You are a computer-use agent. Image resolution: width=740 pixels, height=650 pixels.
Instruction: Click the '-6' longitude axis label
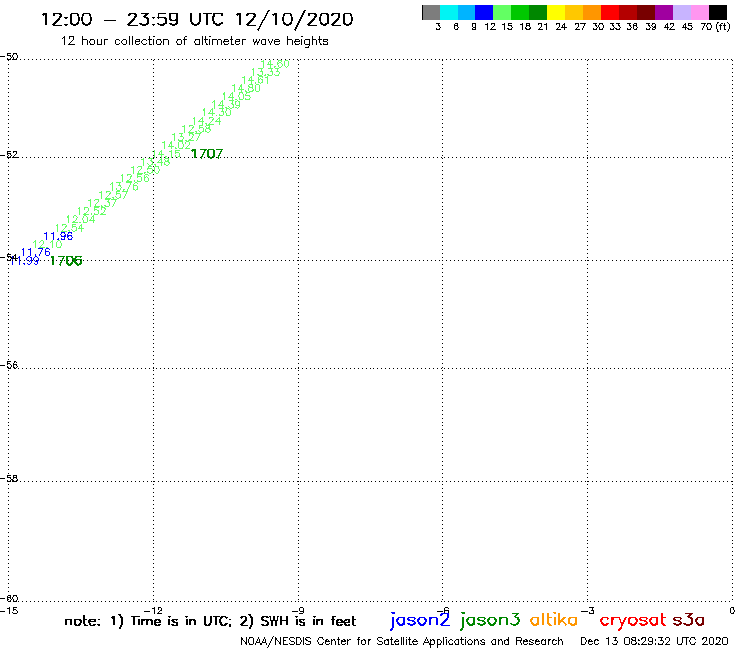pos(443,610)
